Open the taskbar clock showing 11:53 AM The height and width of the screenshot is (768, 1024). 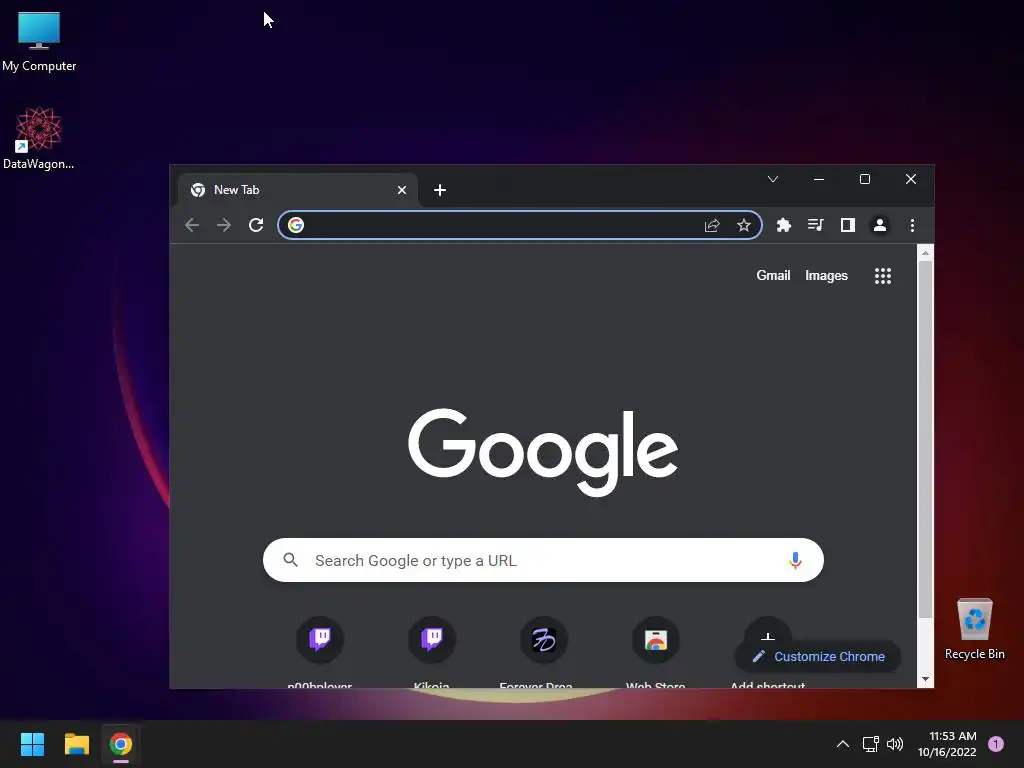tap(948, 744)
